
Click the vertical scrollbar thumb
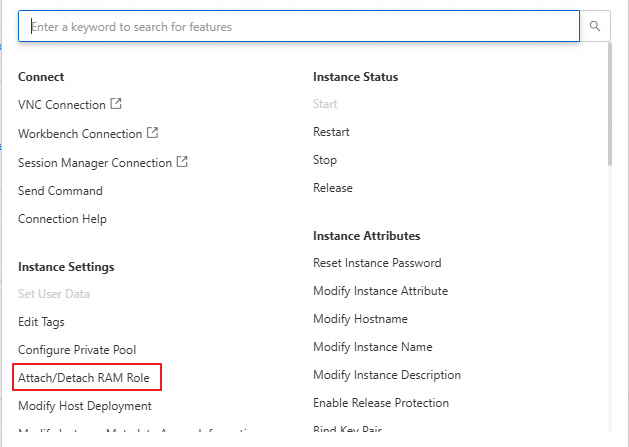point(609,105)
